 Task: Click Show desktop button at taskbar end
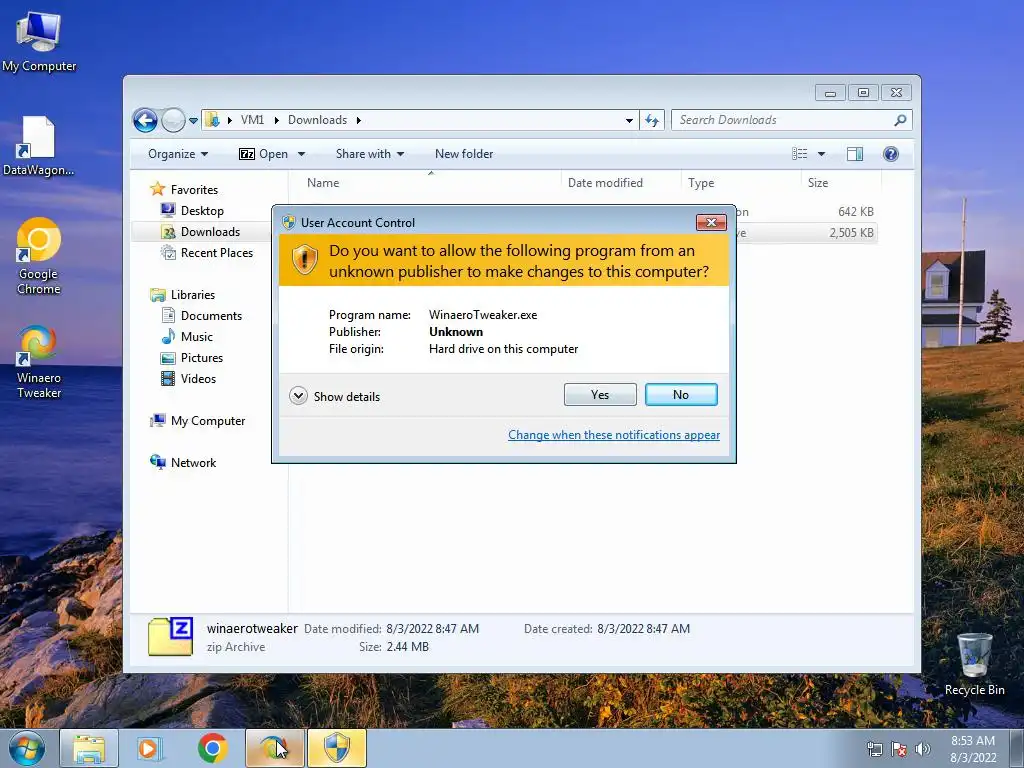(1016, 748)
